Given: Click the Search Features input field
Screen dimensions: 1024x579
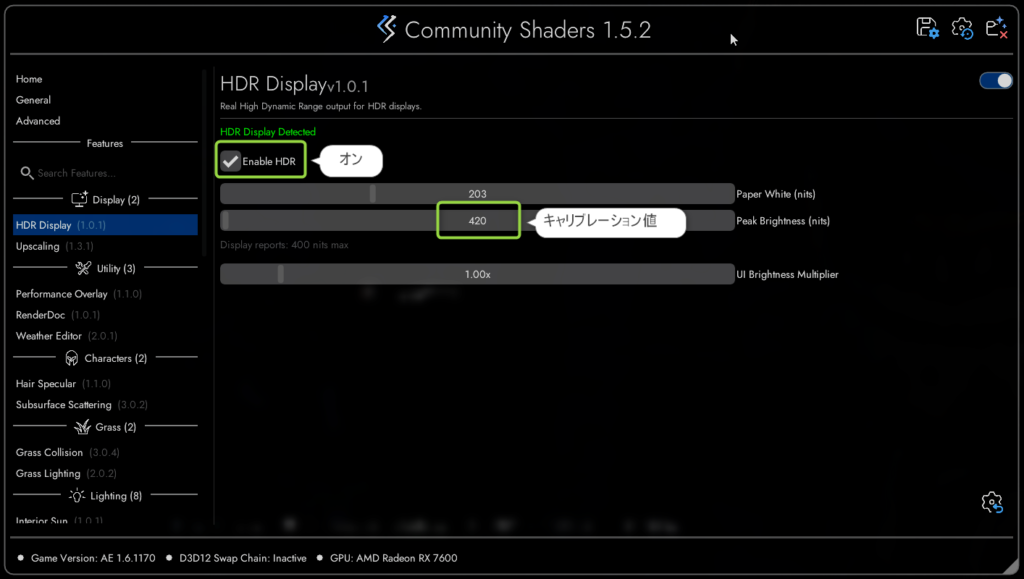Looking at the screenshot, I should tap(108, 173).
